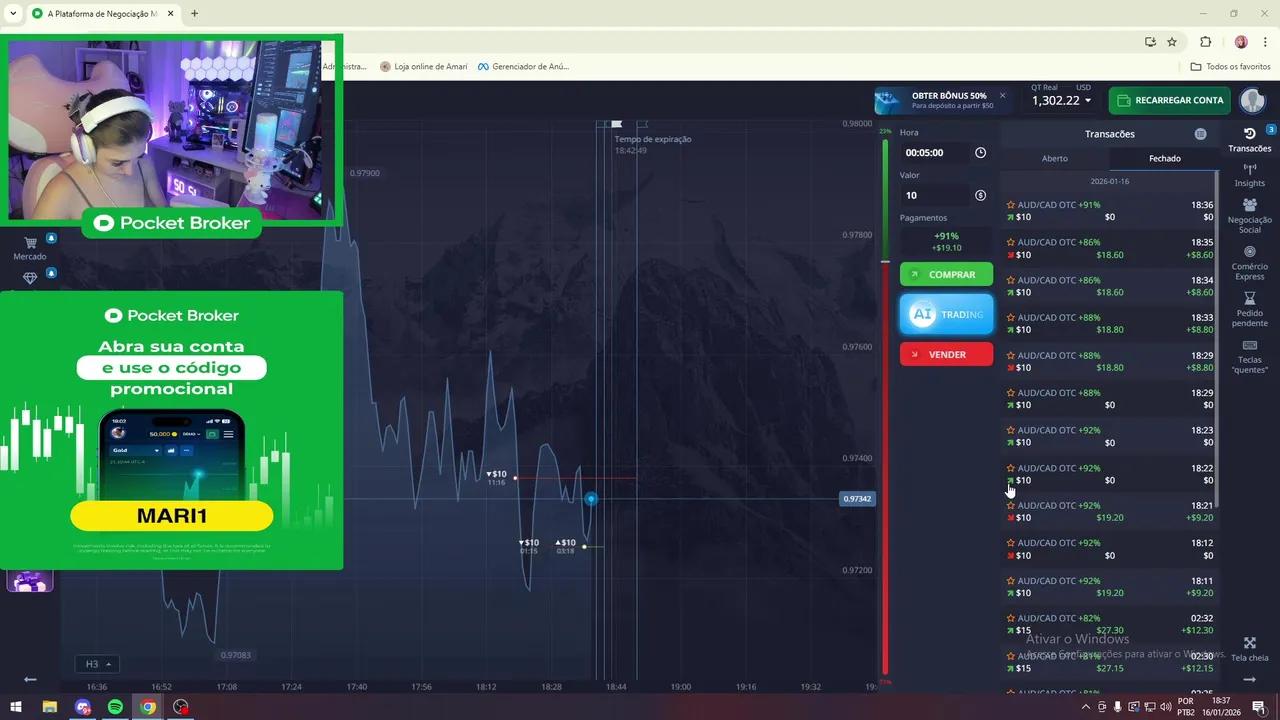
Task: Bookmark this page with the star icon
Action: (1172, 42)
